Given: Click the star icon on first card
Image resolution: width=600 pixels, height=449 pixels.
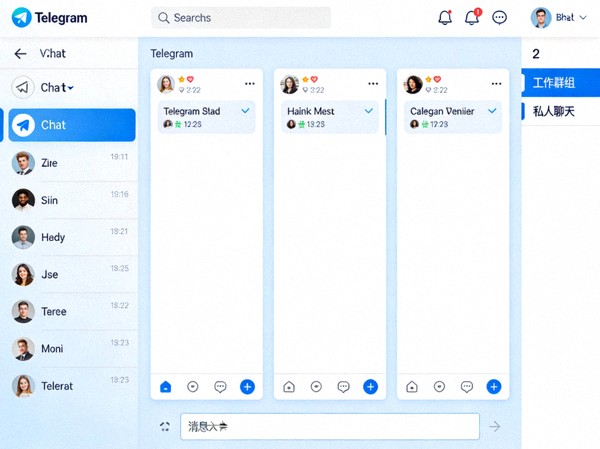Looking at the screenshot, I should pos(181,79).
